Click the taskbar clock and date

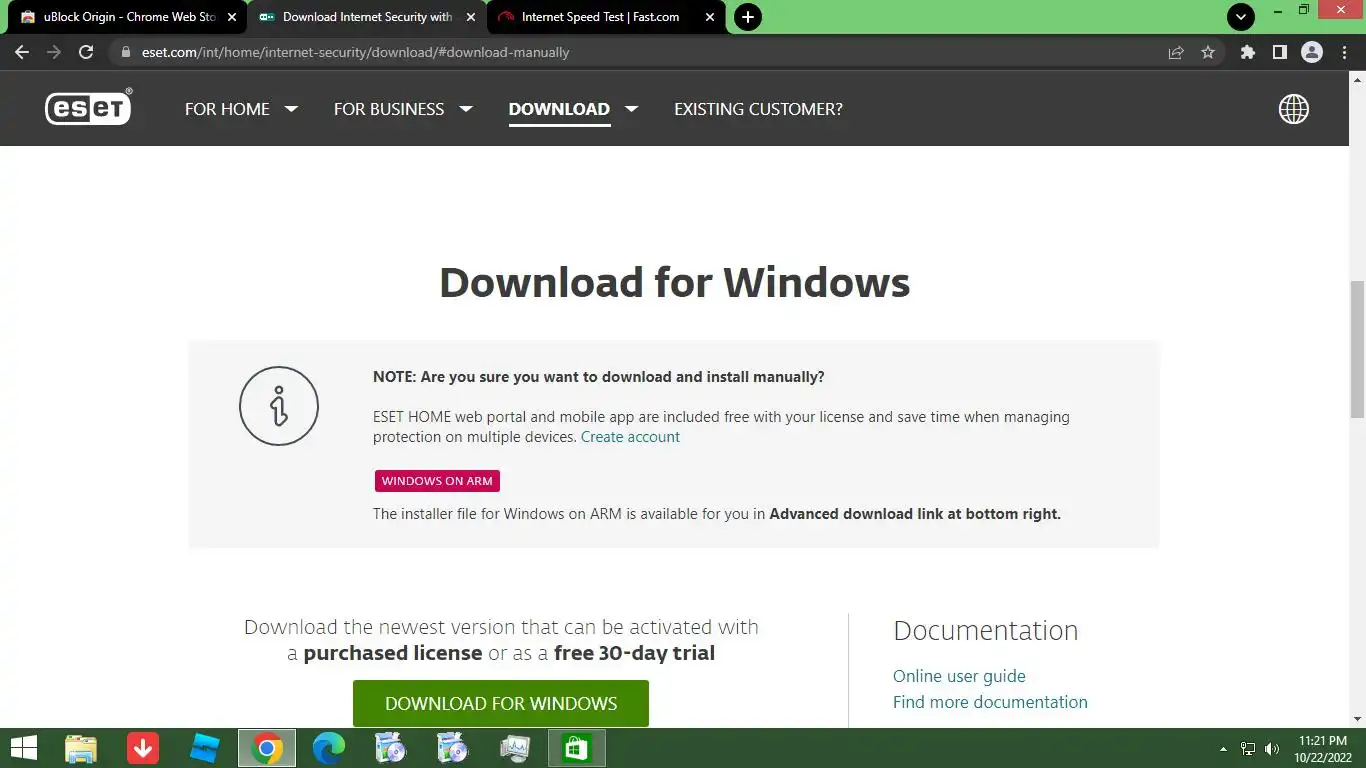(1325, 748)
